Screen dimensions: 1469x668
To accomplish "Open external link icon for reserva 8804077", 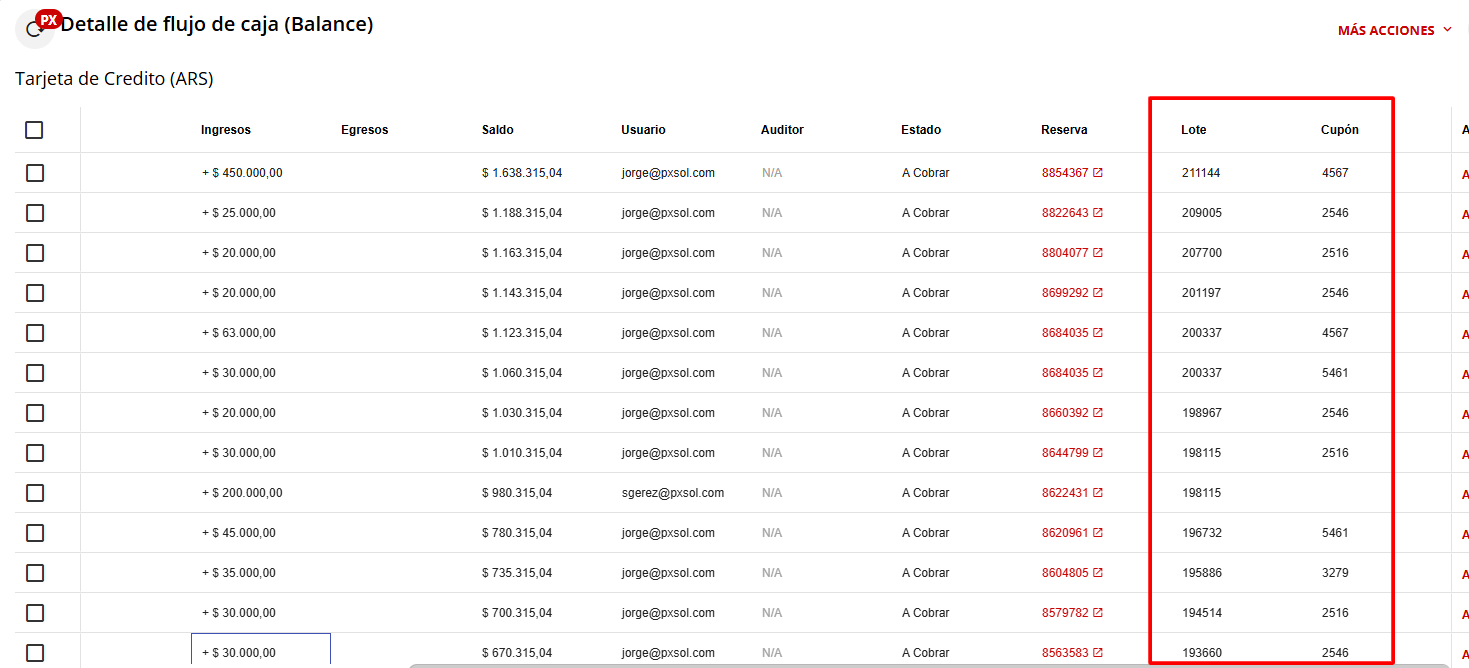I will pos(1098,253).
